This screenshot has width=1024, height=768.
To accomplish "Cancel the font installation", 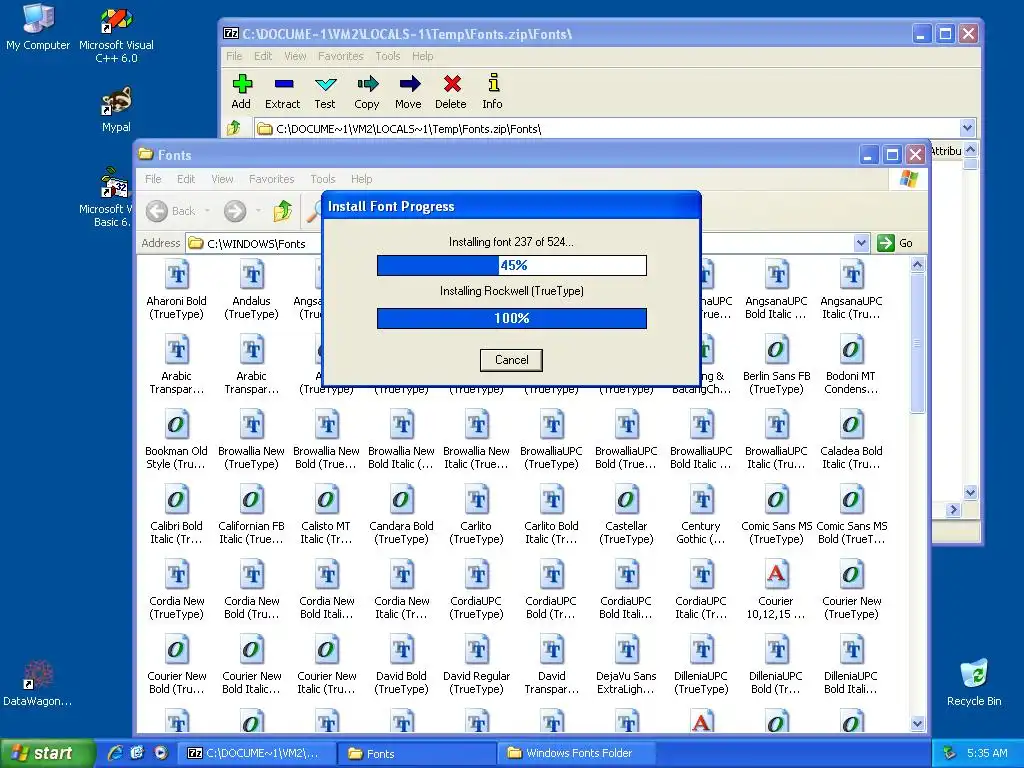I will pyautogui.click(x=511, y=360).
